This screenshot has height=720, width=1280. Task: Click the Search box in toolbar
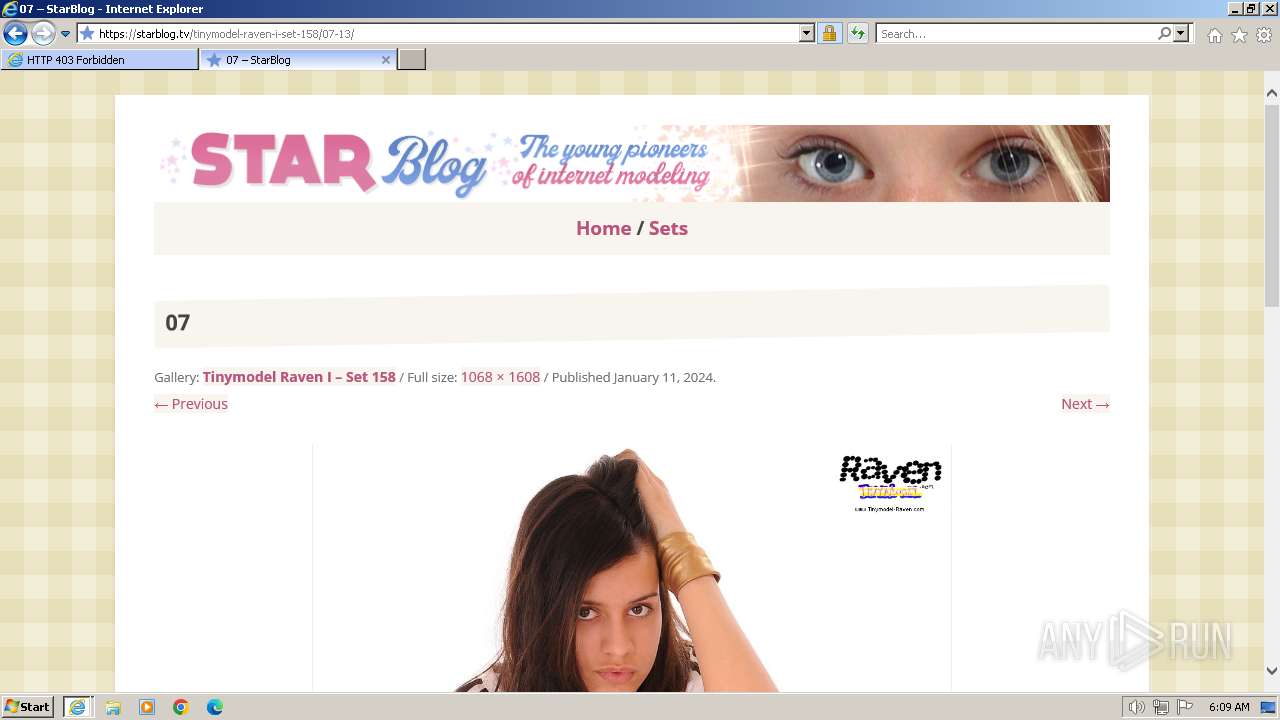[1015, 34]
